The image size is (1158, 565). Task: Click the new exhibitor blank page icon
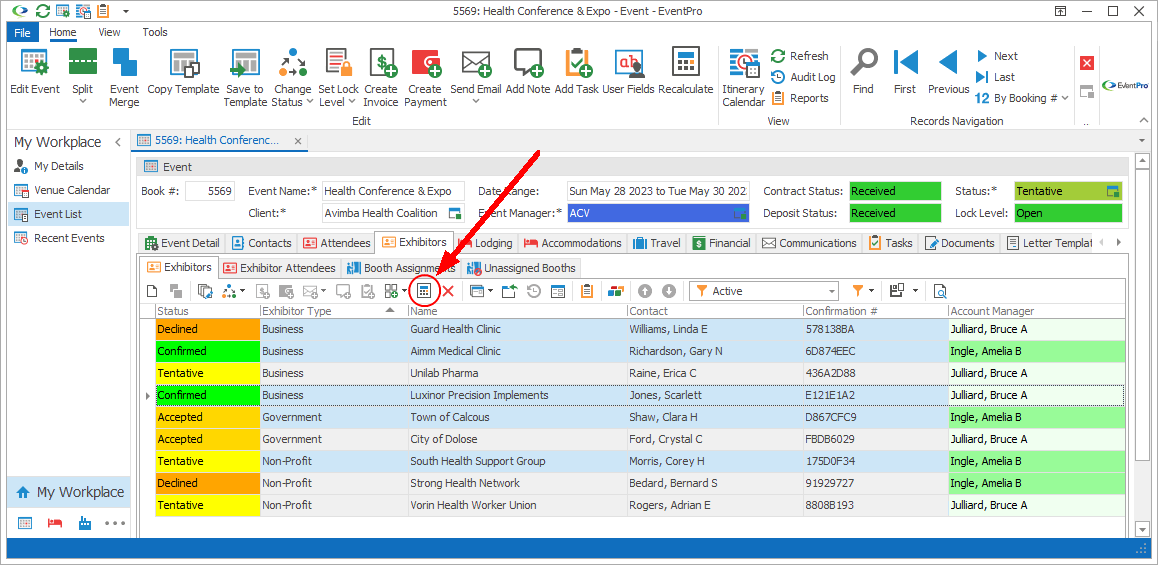[153, 291]
